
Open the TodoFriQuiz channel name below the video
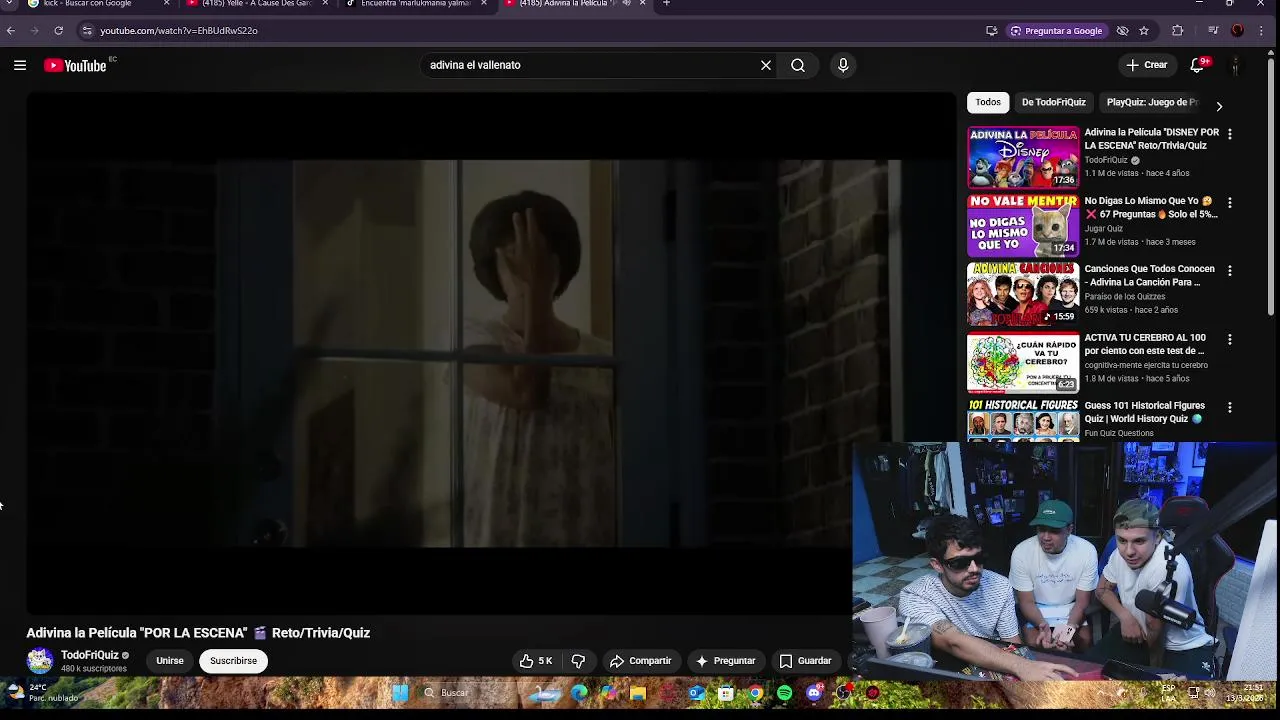90,655
